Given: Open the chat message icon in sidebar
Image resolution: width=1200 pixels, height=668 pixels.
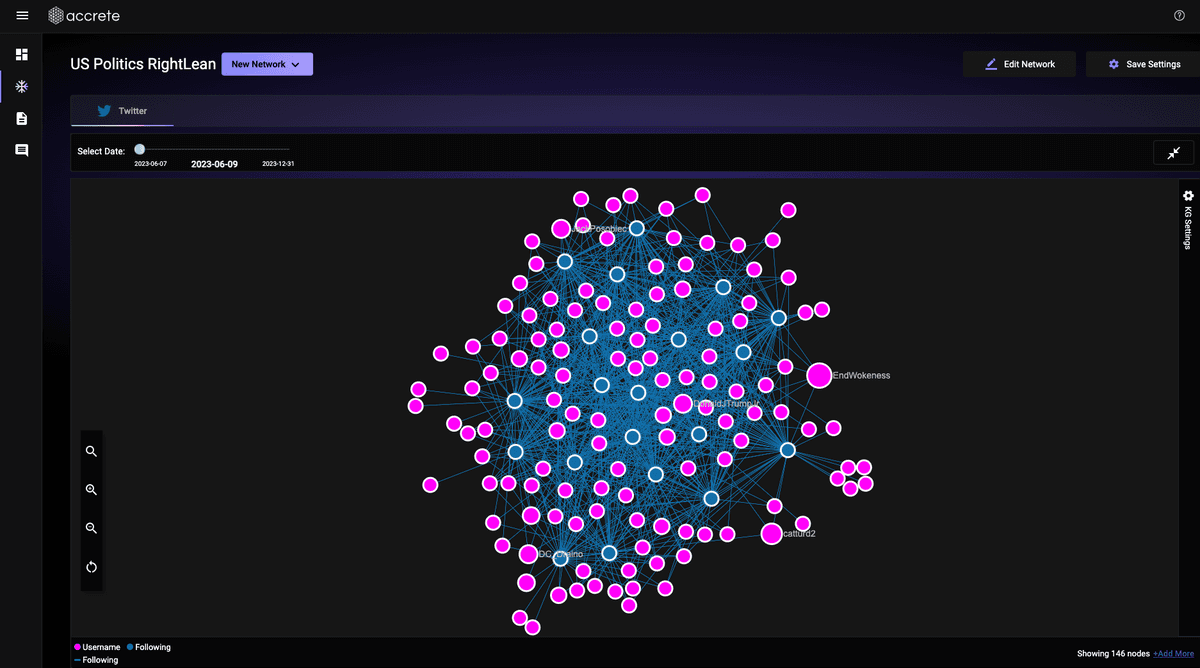Looking at the screenshot, I should click(x=22, y=150).
